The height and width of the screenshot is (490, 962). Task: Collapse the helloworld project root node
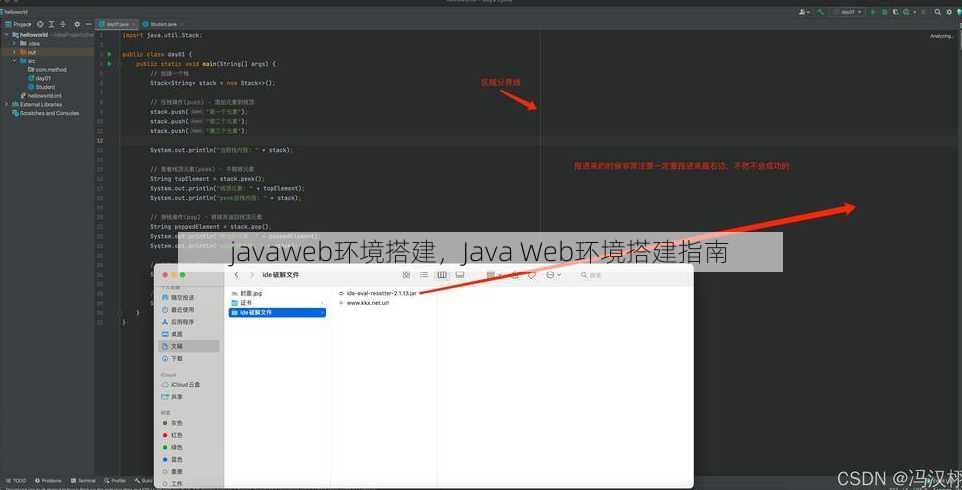[x=6, y=35]
